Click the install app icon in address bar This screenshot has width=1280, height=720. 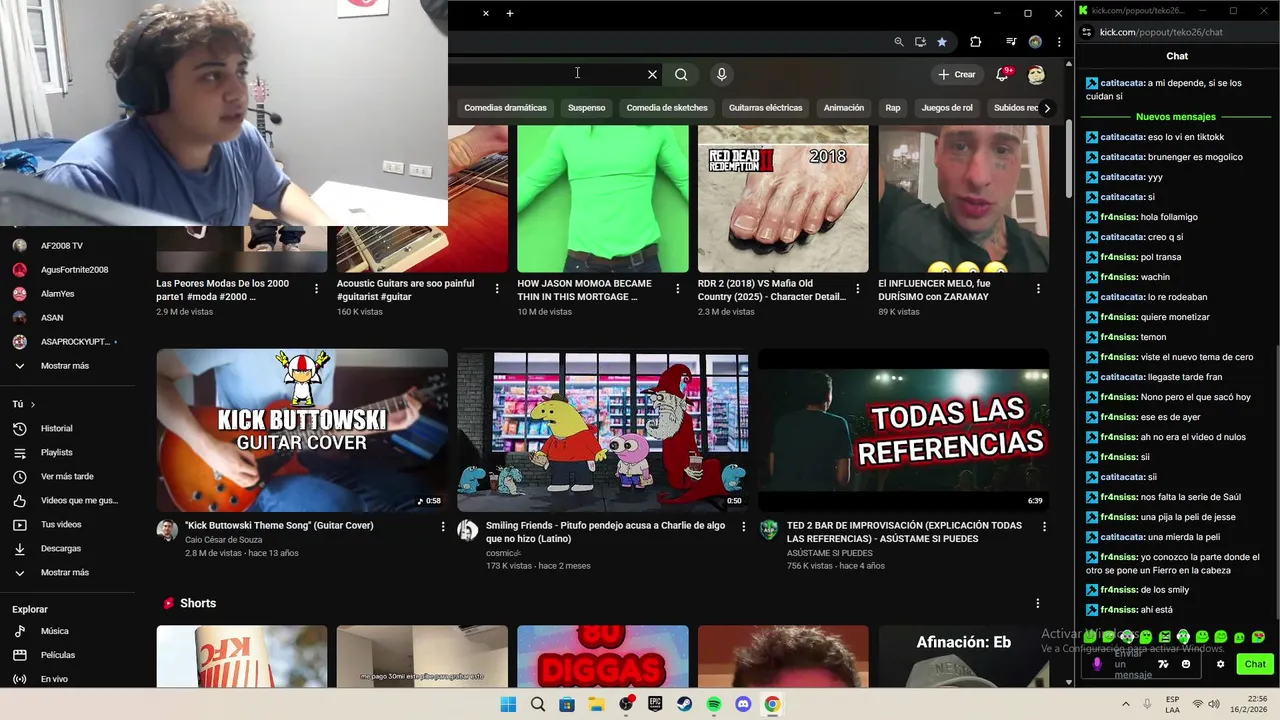pos(920,42)
